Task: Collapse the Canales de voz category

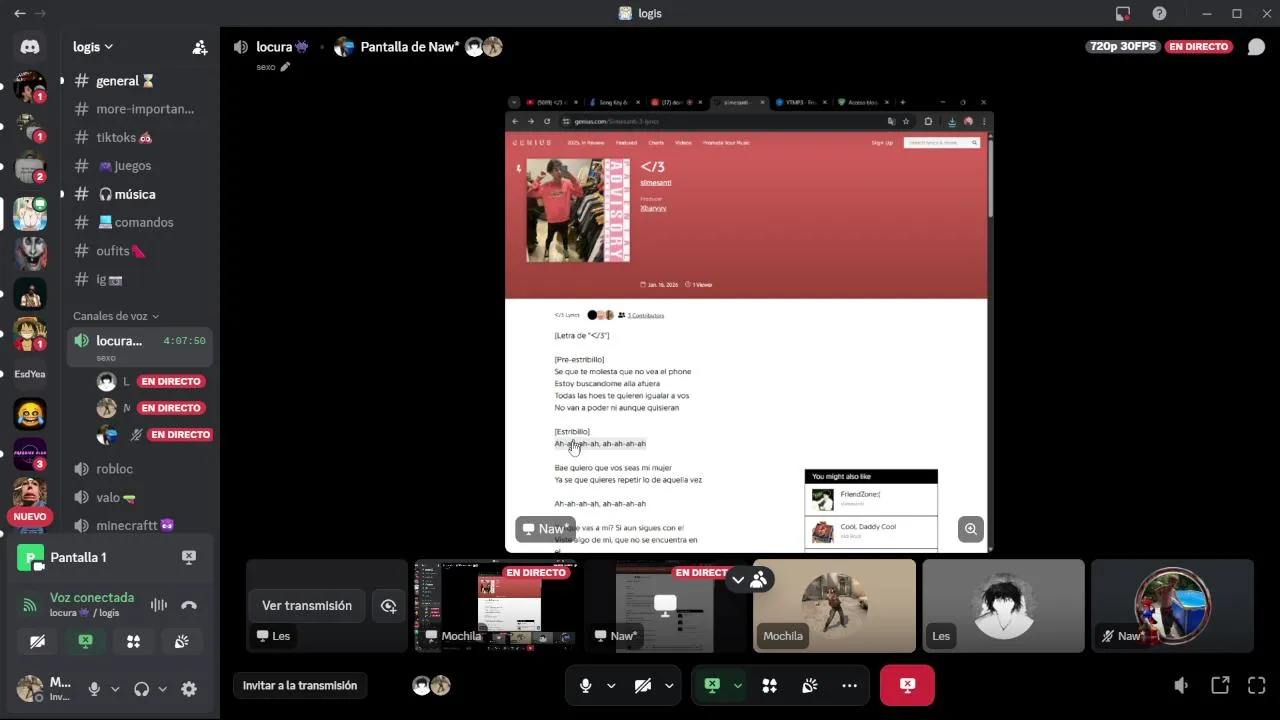Action: [116, 316]
